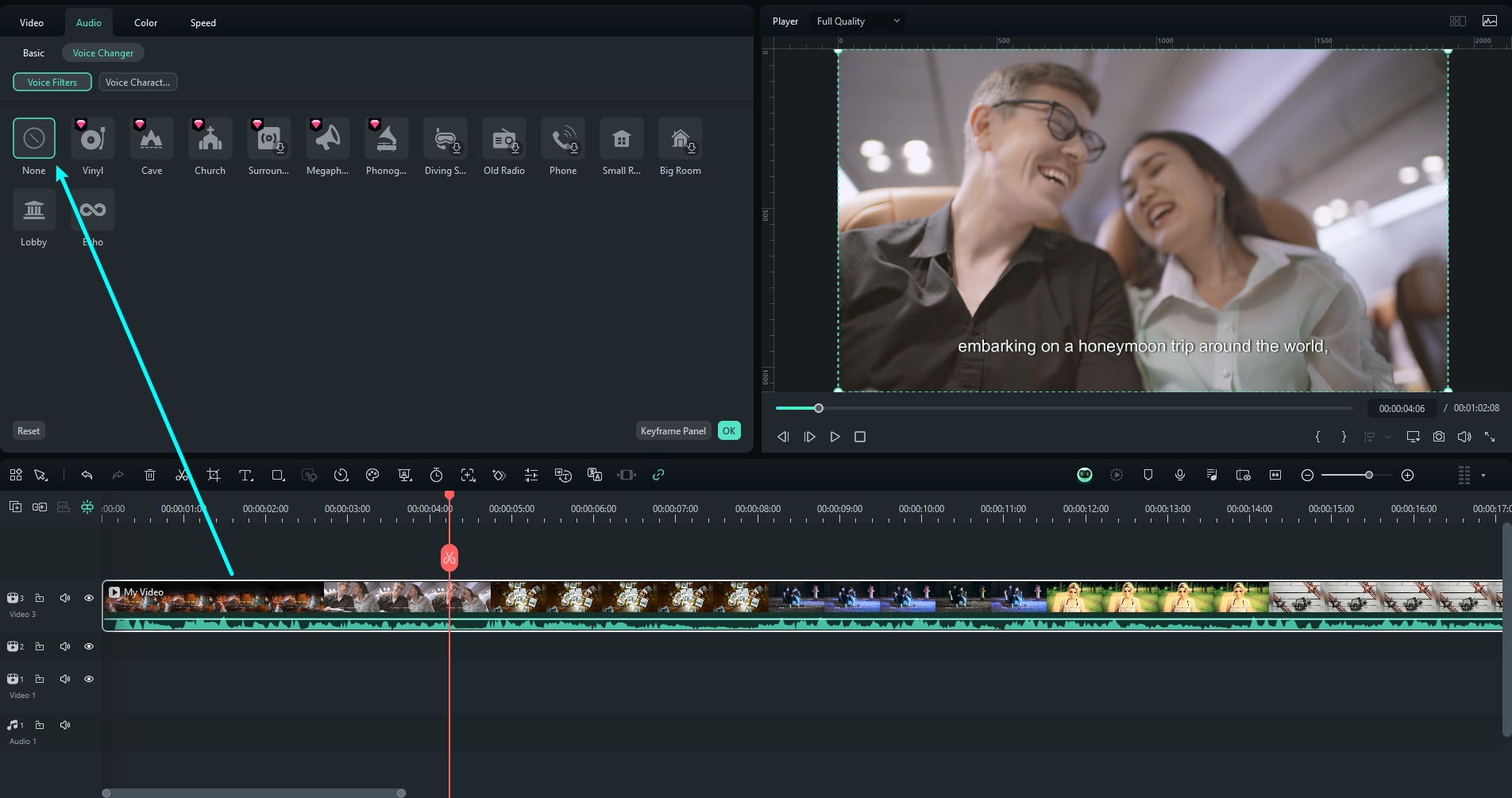This screenshot has height=798, width=1512.
Task: Lock the Video 1 track
Action: click(x=40, y=679)
